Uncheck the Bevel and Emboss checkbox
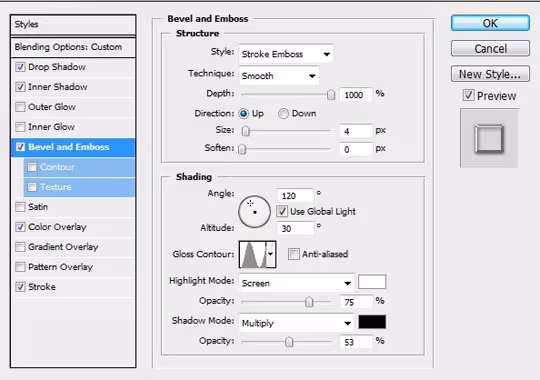The height and width of the screenshot is (380, 540). (20, 147)
